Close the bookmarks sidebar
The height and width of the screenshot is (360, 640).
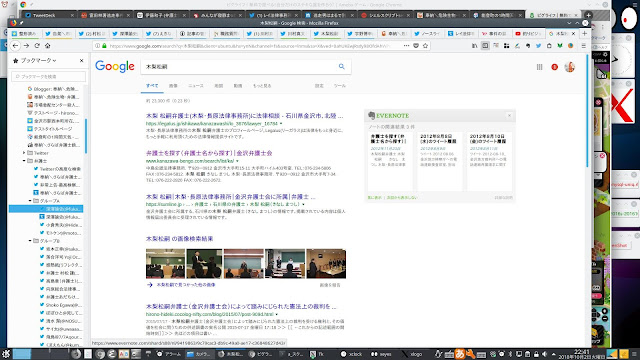click(x=82, y=60)
